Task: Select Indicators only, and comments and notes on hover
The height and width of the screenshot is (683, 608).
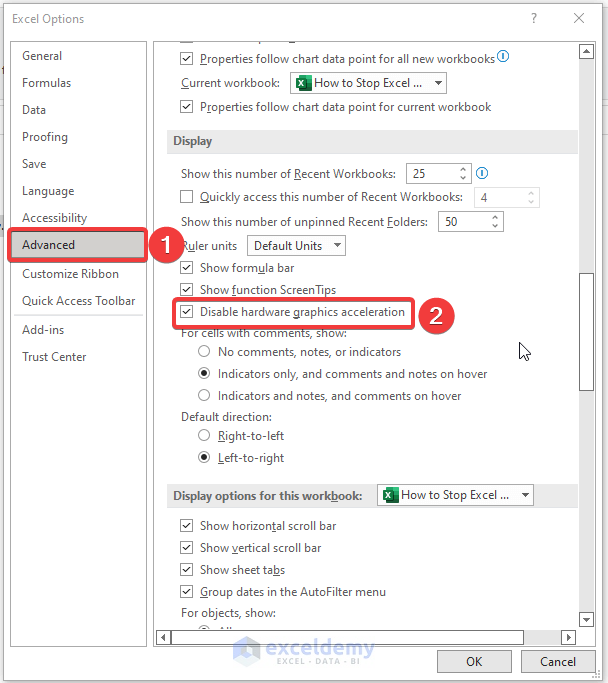Action: coord(204,374)
